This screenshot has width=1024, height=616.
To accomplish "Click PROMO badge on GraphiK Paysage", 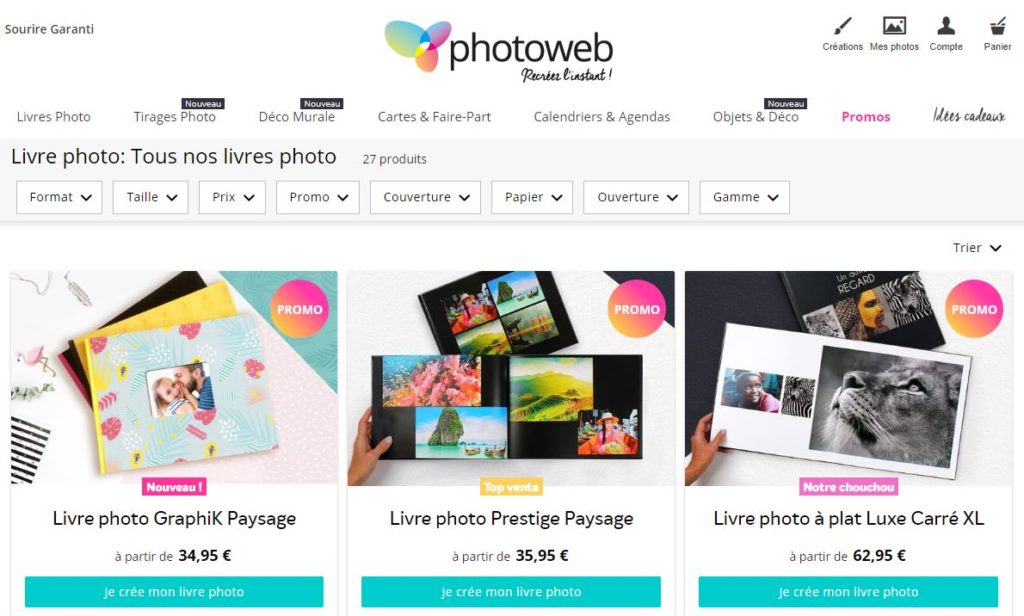I will [300, 309].
